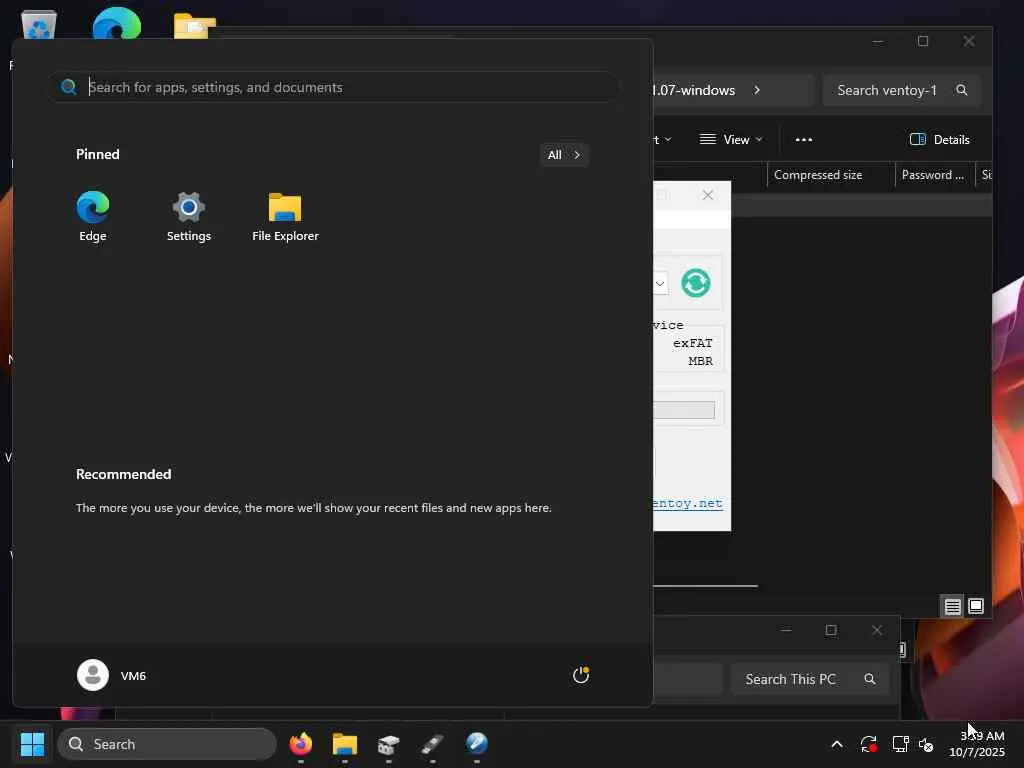Open the ventoy.net link
1024x768 pixels.
(x=688, y=504)
